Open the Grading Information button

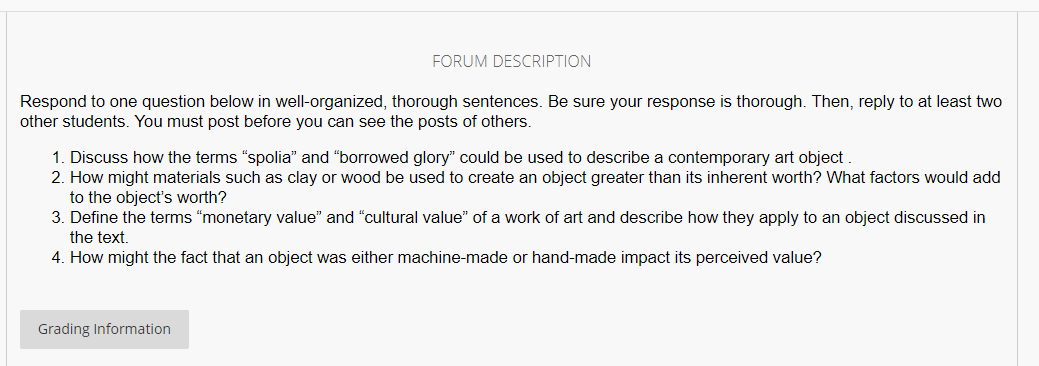click(x=104, y=329)
